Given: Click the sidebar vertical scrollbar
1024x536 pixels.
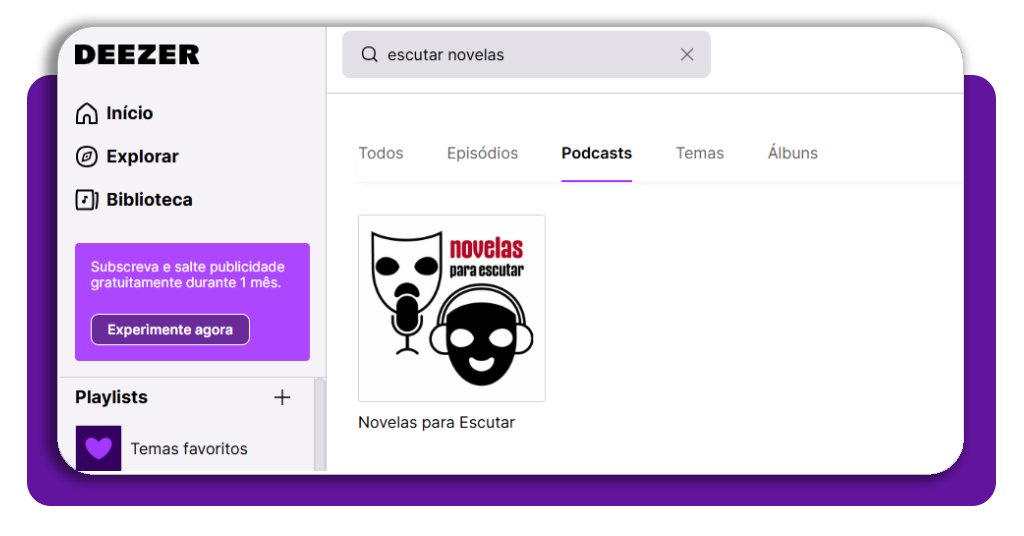Looking at the screenshot, I should click(x=320, y=425).
